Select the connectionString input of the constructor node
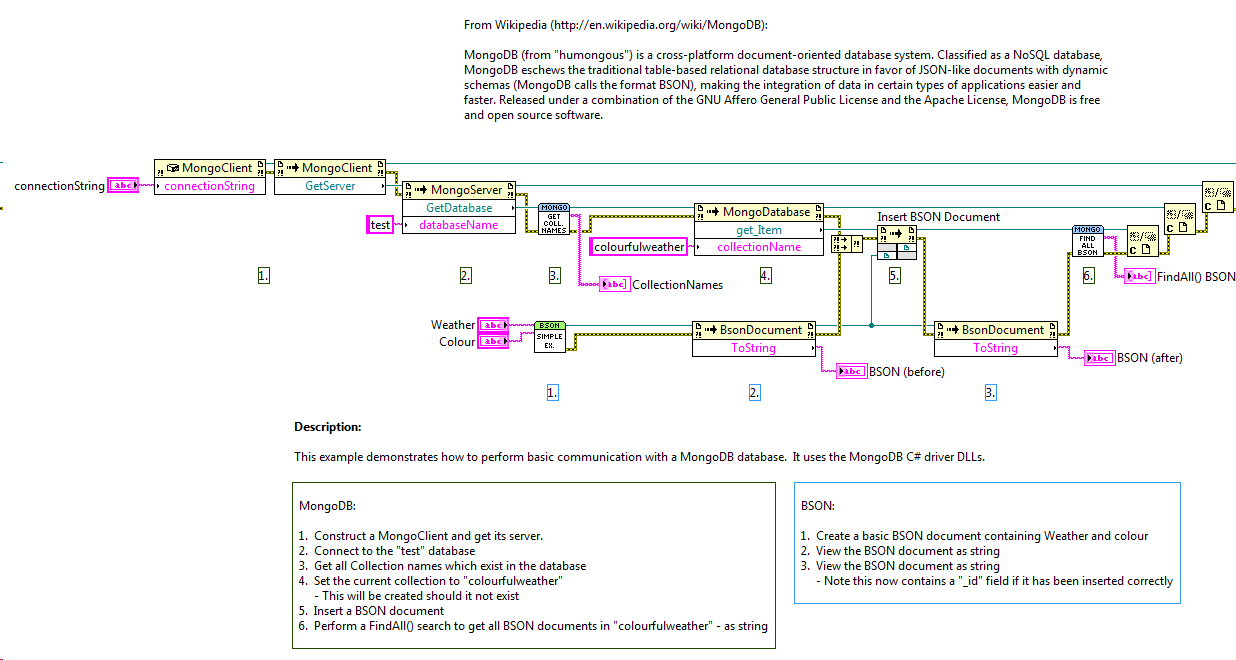This screenshot has height=660, width=1236. click(210, 185)
